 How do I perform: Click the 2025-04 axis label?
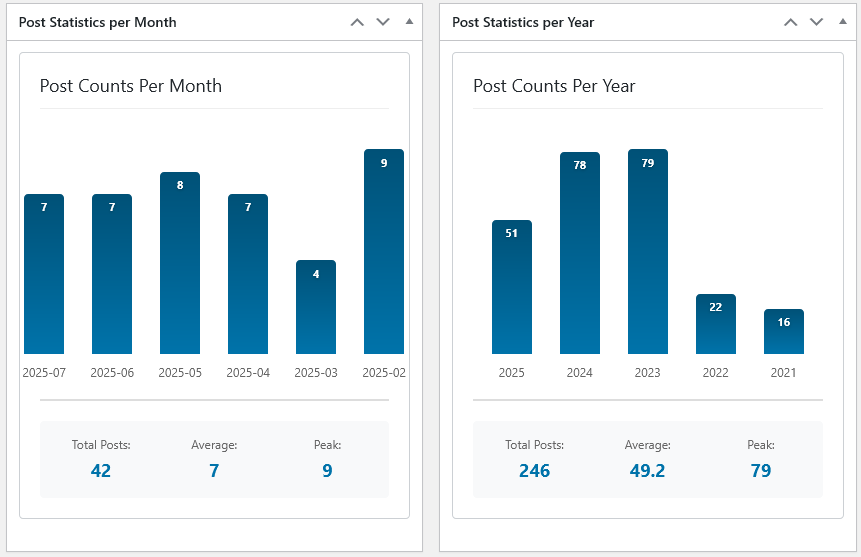pyautogui.click(x=248, y=372)
